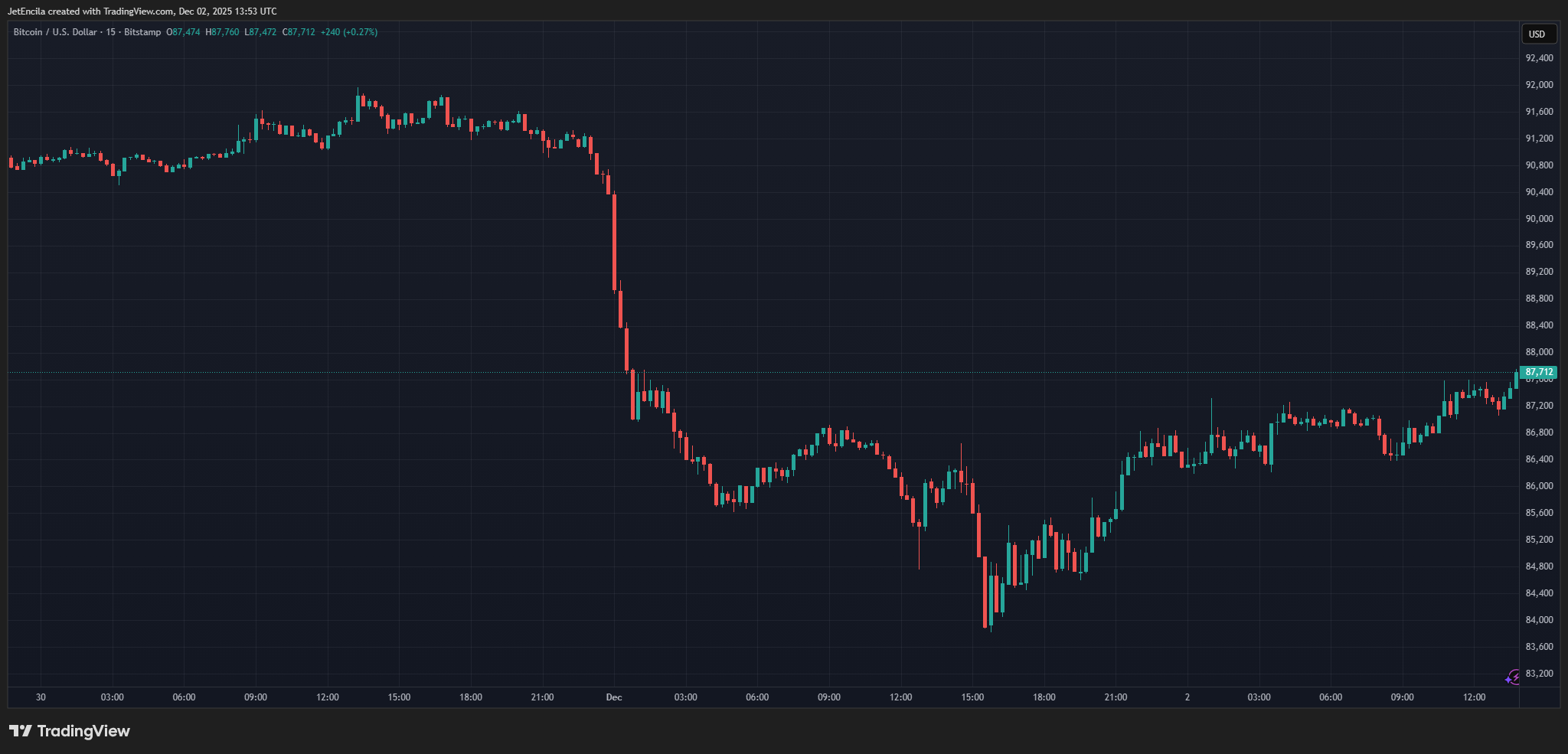Click the Bitcoin / U.S. Dollar symbol title
The image size is (1568, 754).
pos(55,32)
